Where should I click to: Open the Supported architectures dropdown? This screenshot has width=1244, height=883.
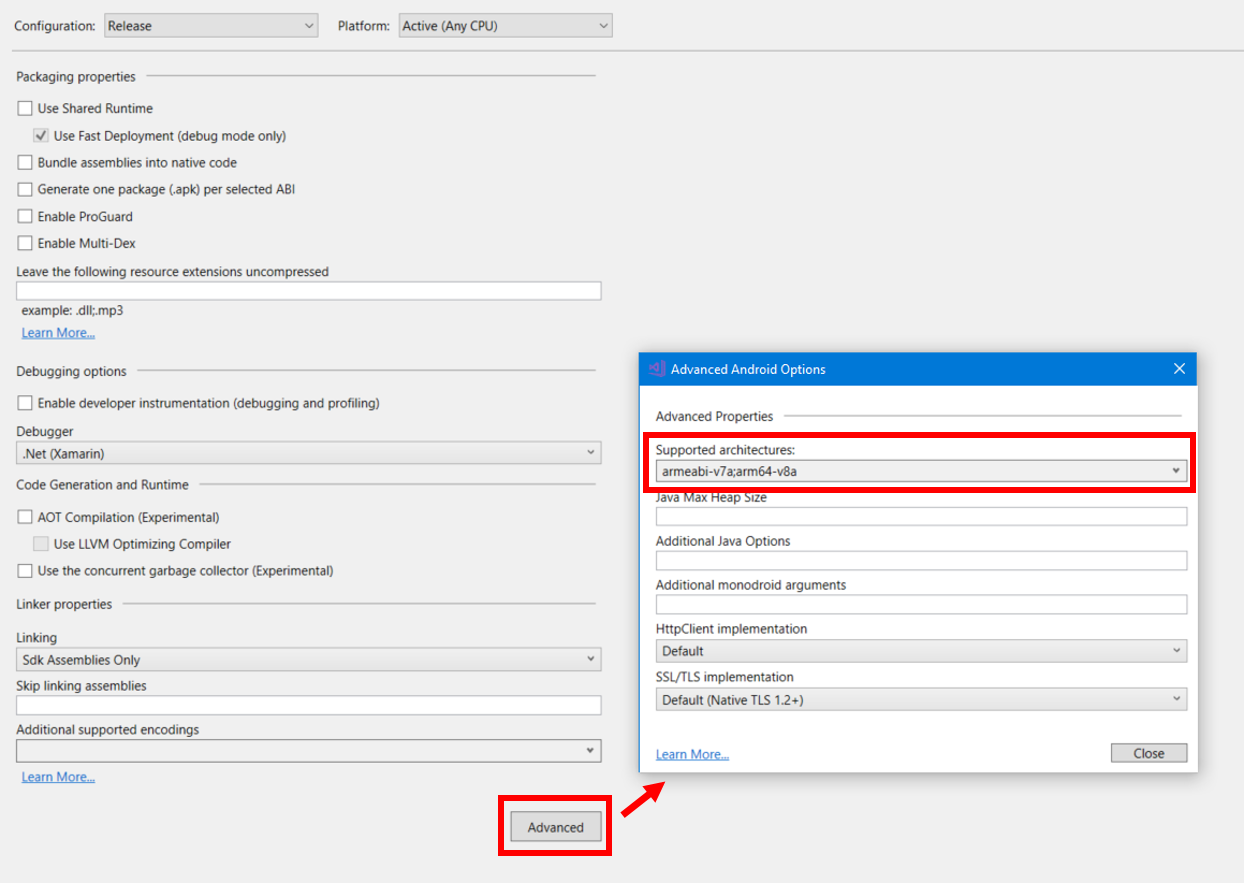(920, 471)
